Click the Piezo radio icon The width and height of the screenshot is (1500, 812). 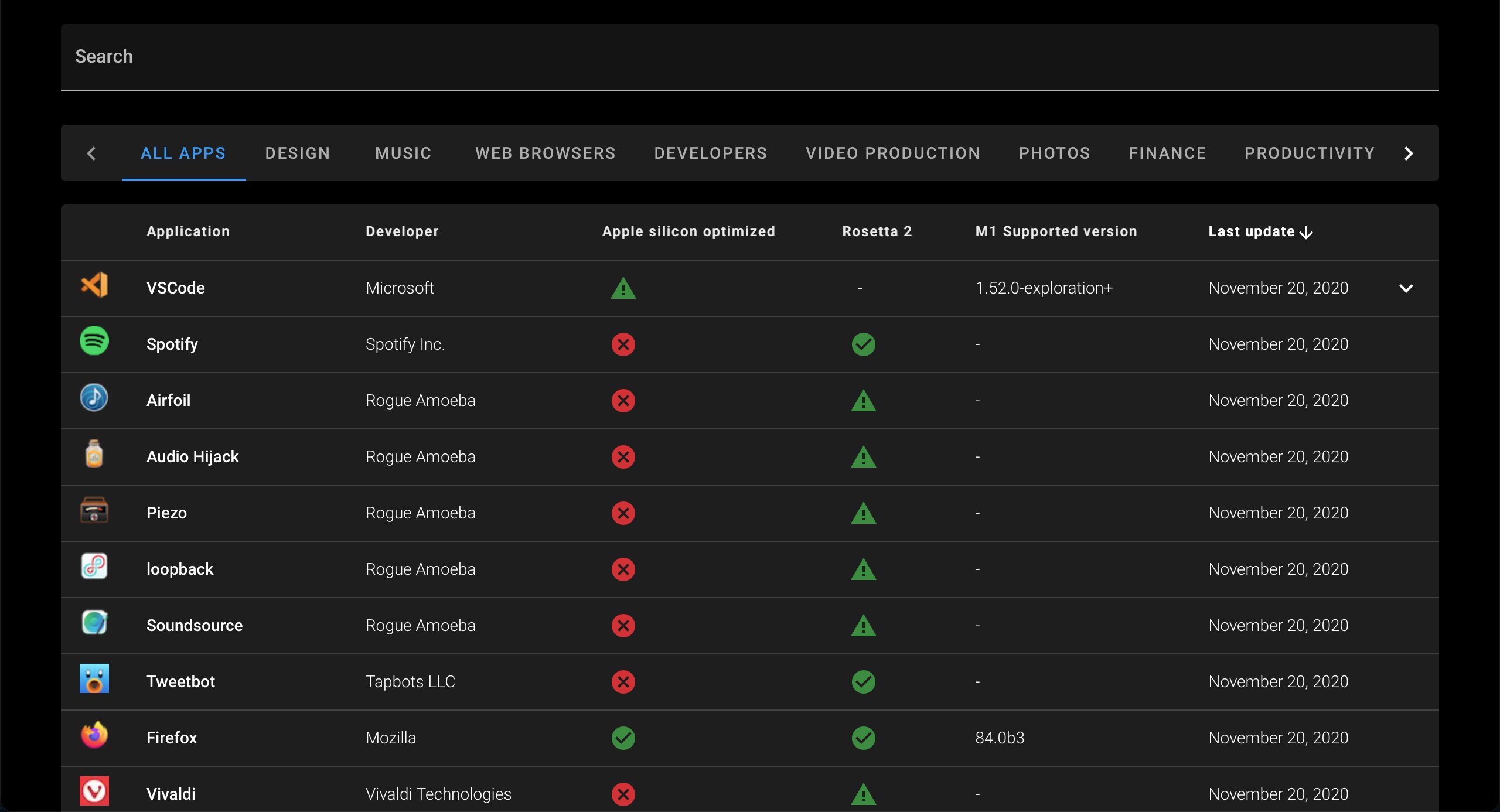pos(94,510)
